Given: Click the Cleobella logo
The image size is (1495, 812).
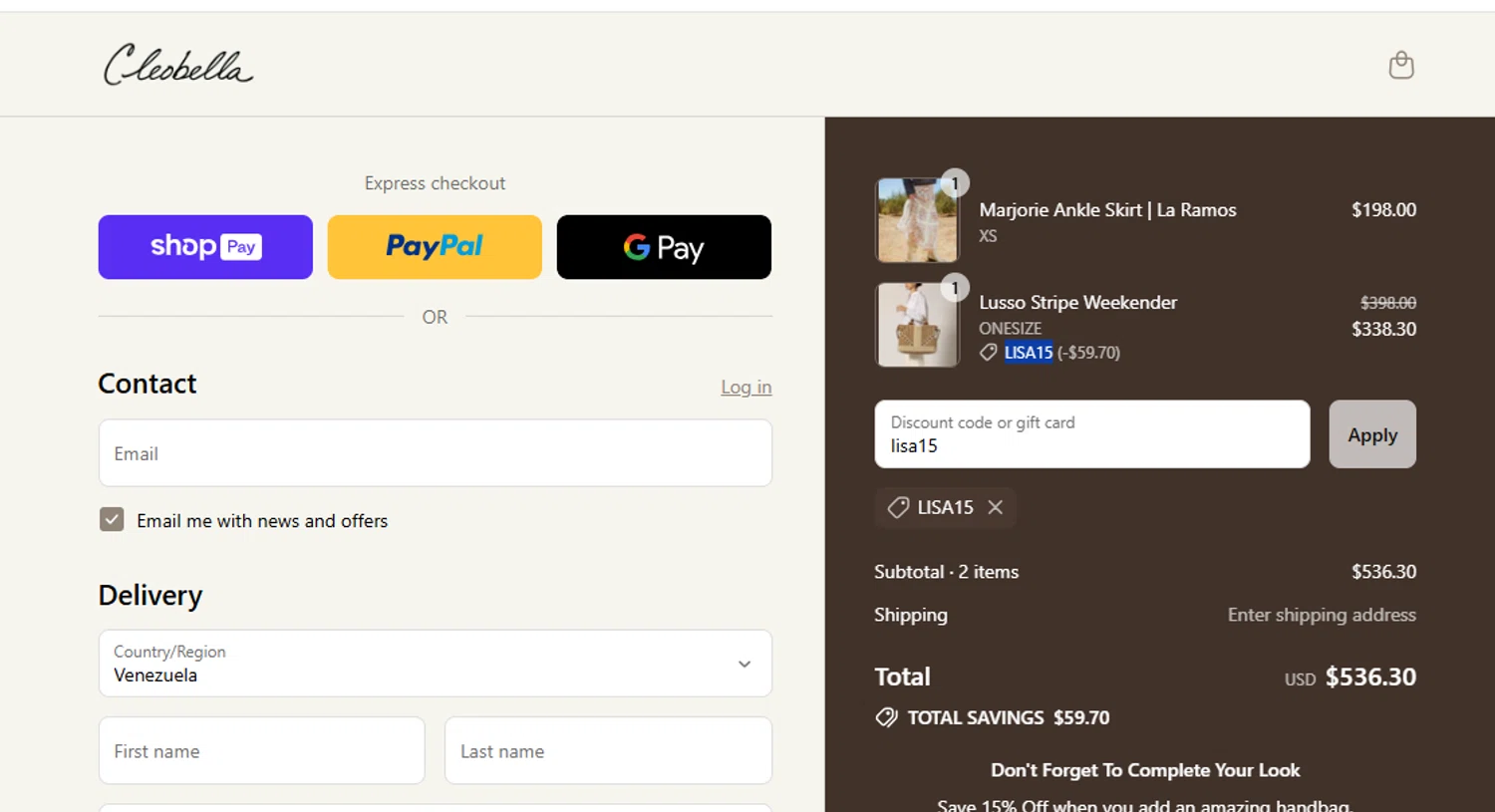Looking at the screenshot, I should (x=178, y=65).
